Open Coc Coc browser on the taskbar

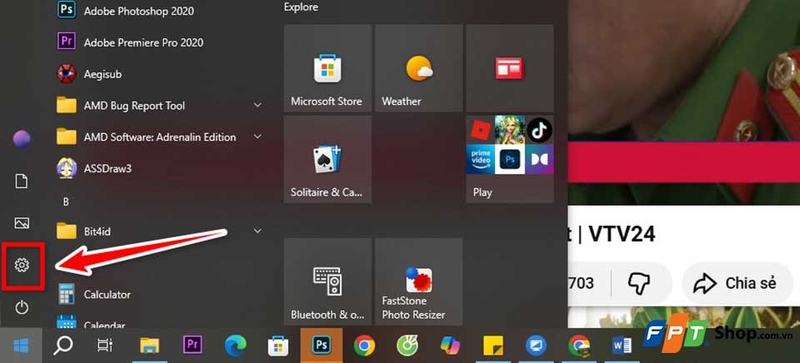coord(407,346)
